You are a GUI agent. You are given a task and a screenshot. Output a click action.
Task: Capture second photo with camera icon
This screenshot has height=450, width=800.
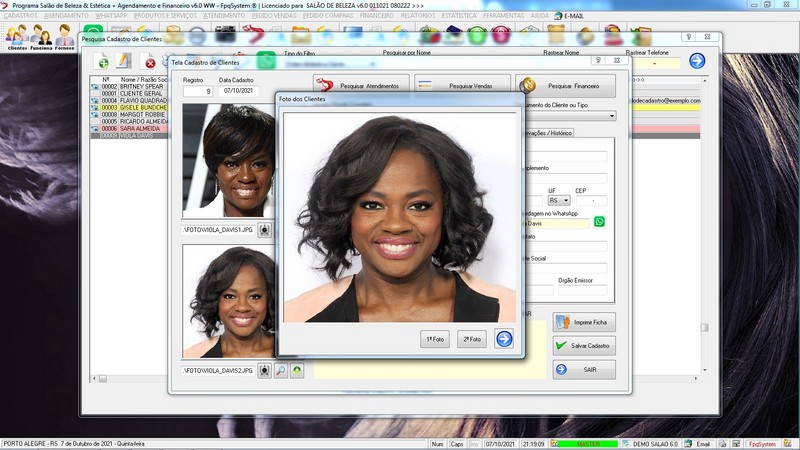(x=264, y=370)
